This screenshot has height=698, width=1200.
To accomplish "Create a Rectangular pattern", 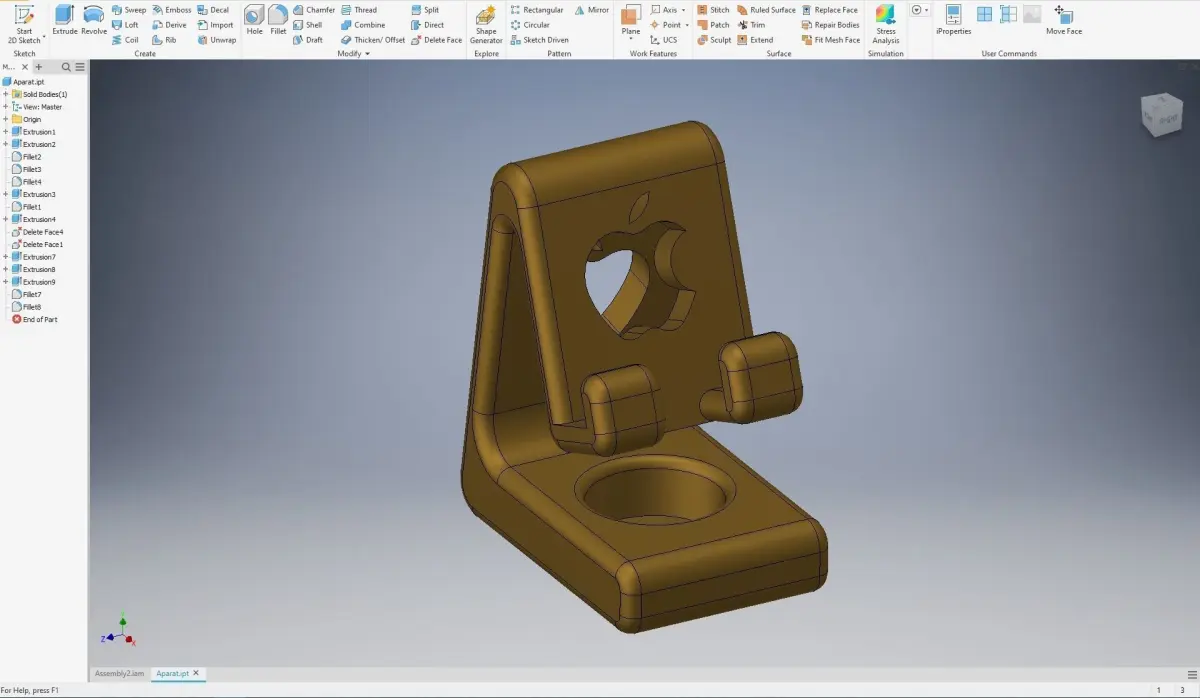I will (537, 10).
